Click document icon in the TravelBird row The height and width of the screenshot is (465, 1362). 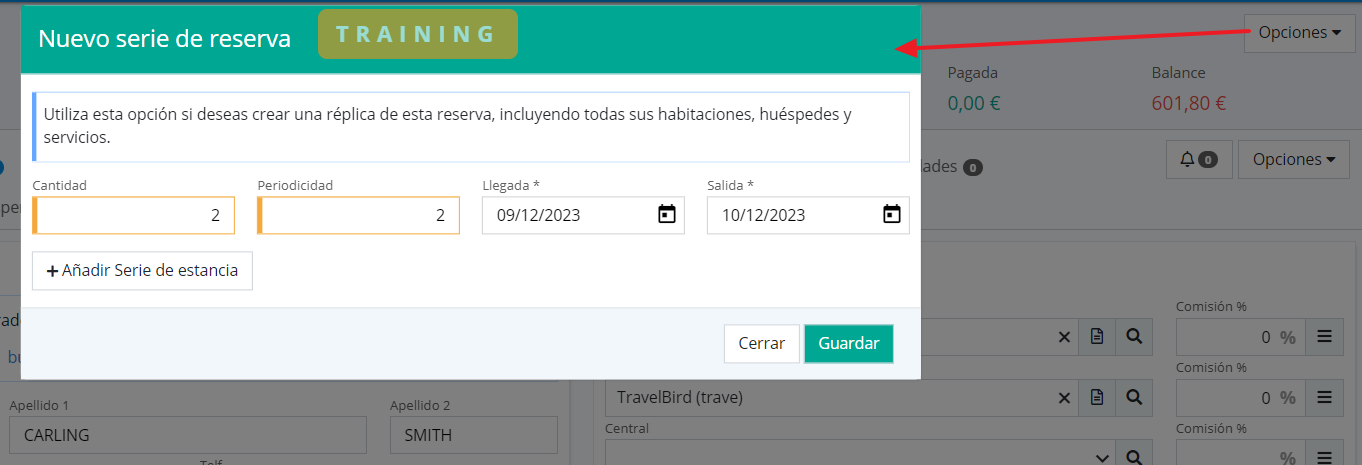point(1097,398)
